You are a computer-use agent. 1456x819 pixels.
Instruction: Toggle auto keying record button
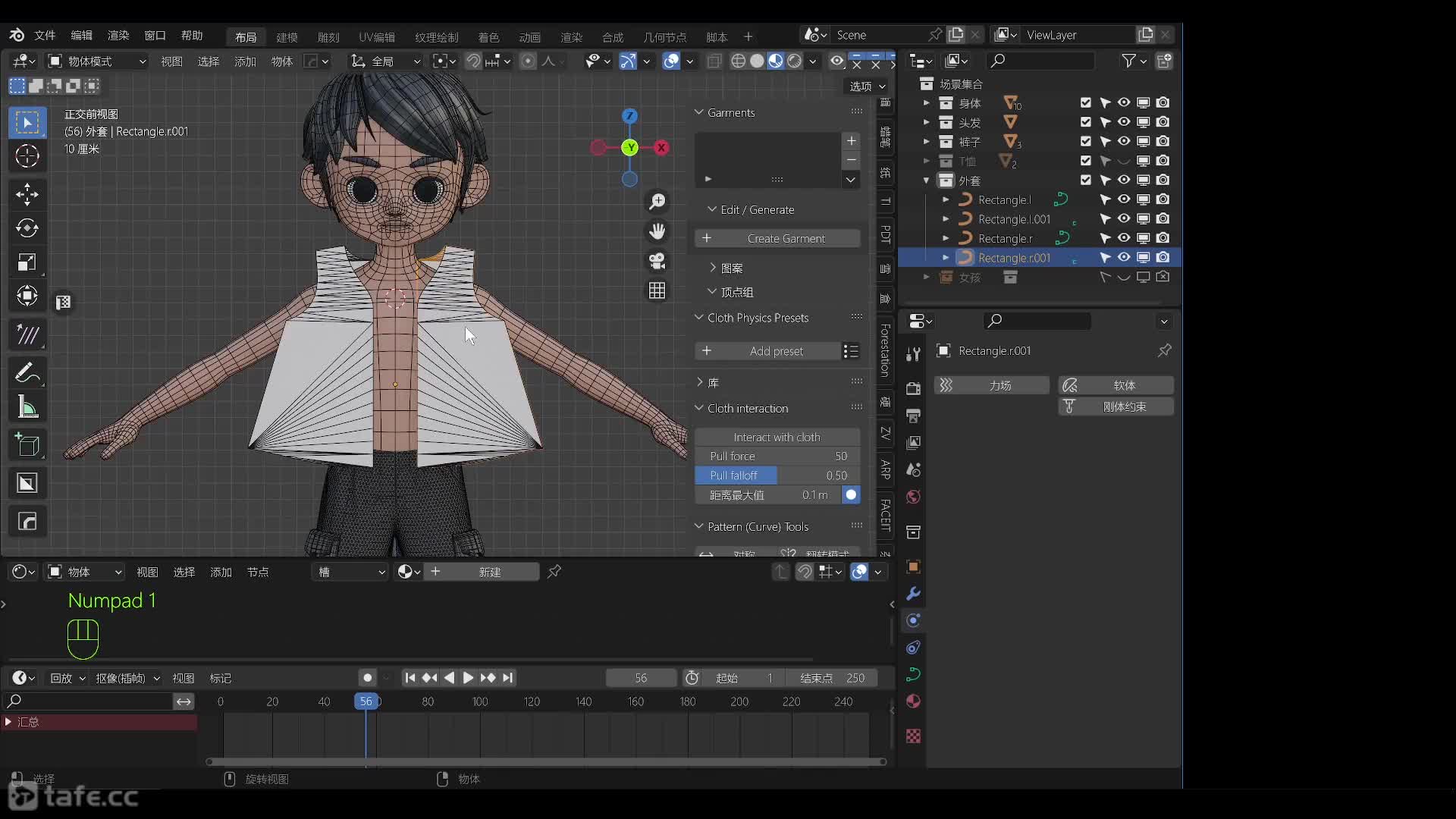click(368, 678)
